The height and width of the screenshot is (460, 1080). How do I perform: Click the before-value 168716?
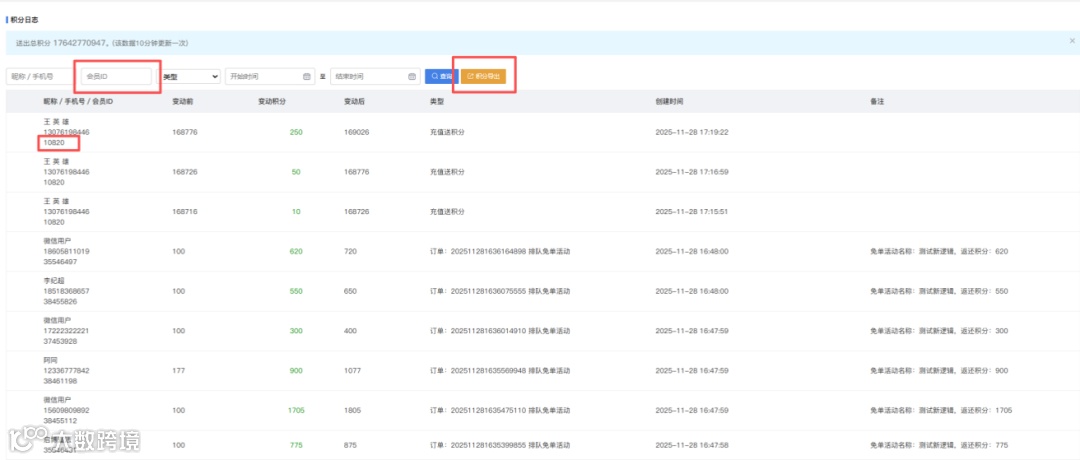tap(185, 212)
